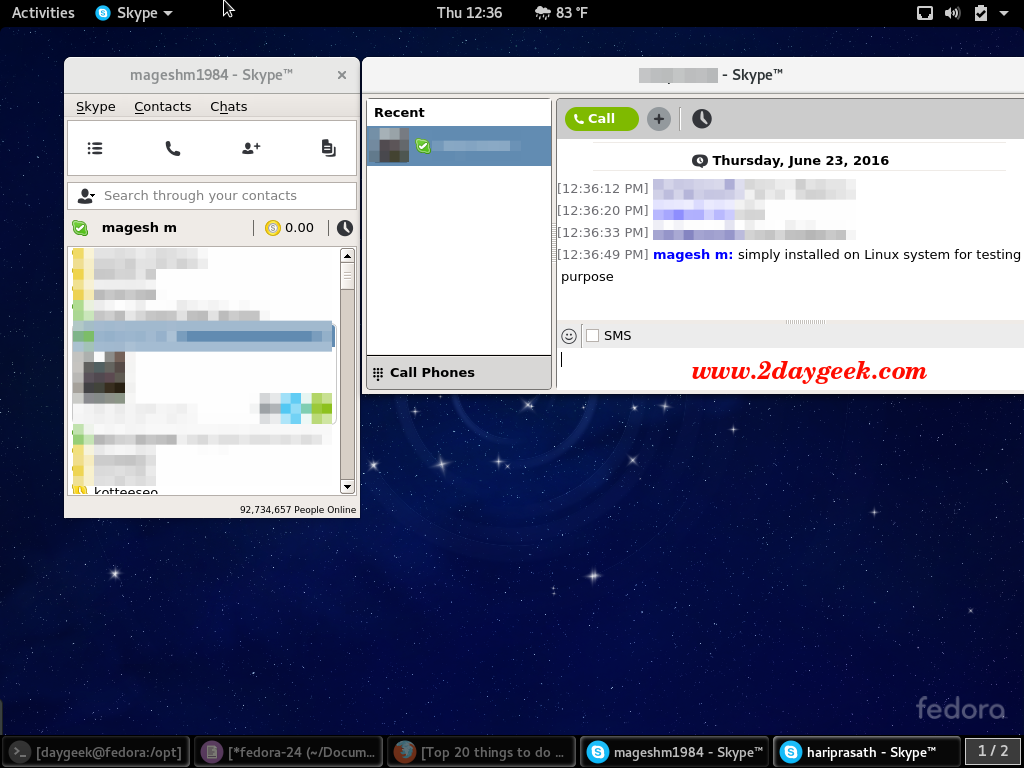Screen dimensions: 1024x768
Task: Click the Thursday, June 23, 2016 date header
Action: (800, 161)
